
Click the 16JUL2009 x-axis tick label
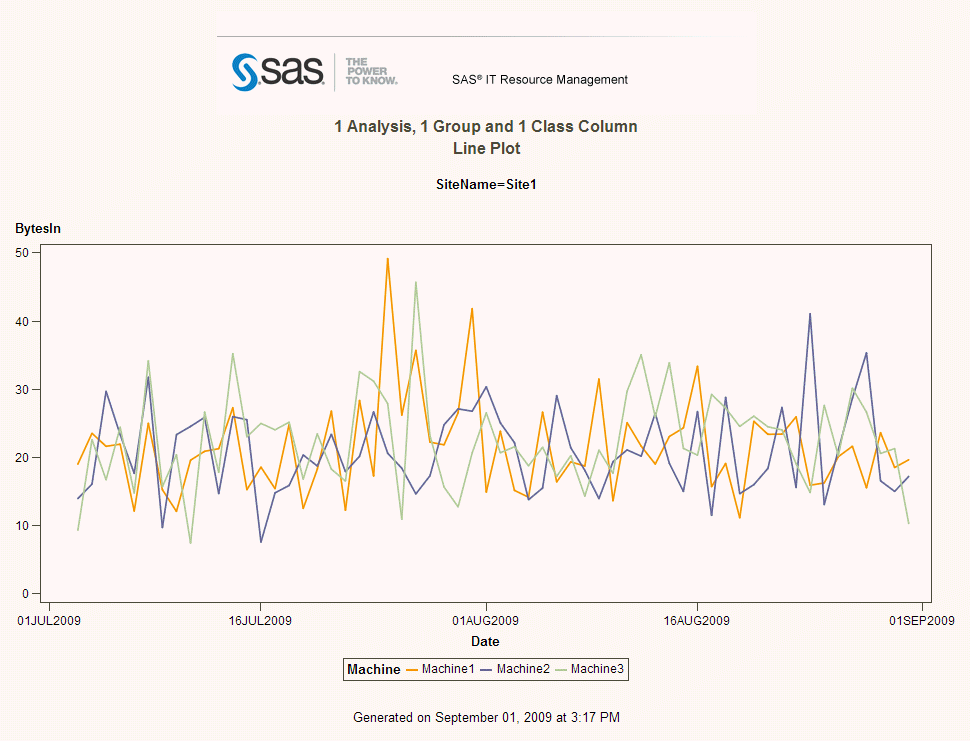tap(260, 621)
